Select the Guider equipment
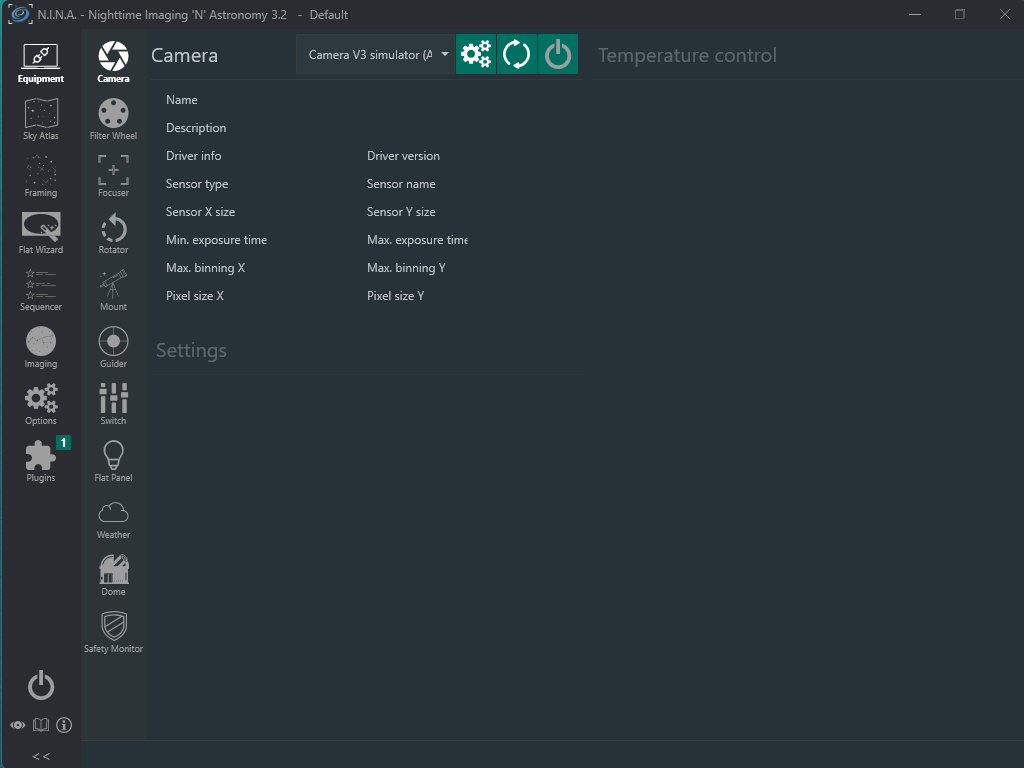The width and height of the screenshot is (1024, 768). [113, 347]
